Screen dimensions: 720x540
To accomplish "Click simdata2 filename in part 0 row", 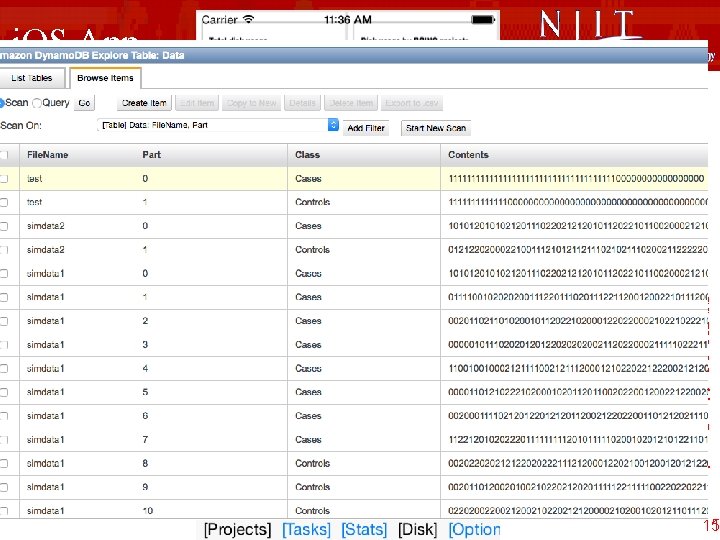I will point(45,226).
